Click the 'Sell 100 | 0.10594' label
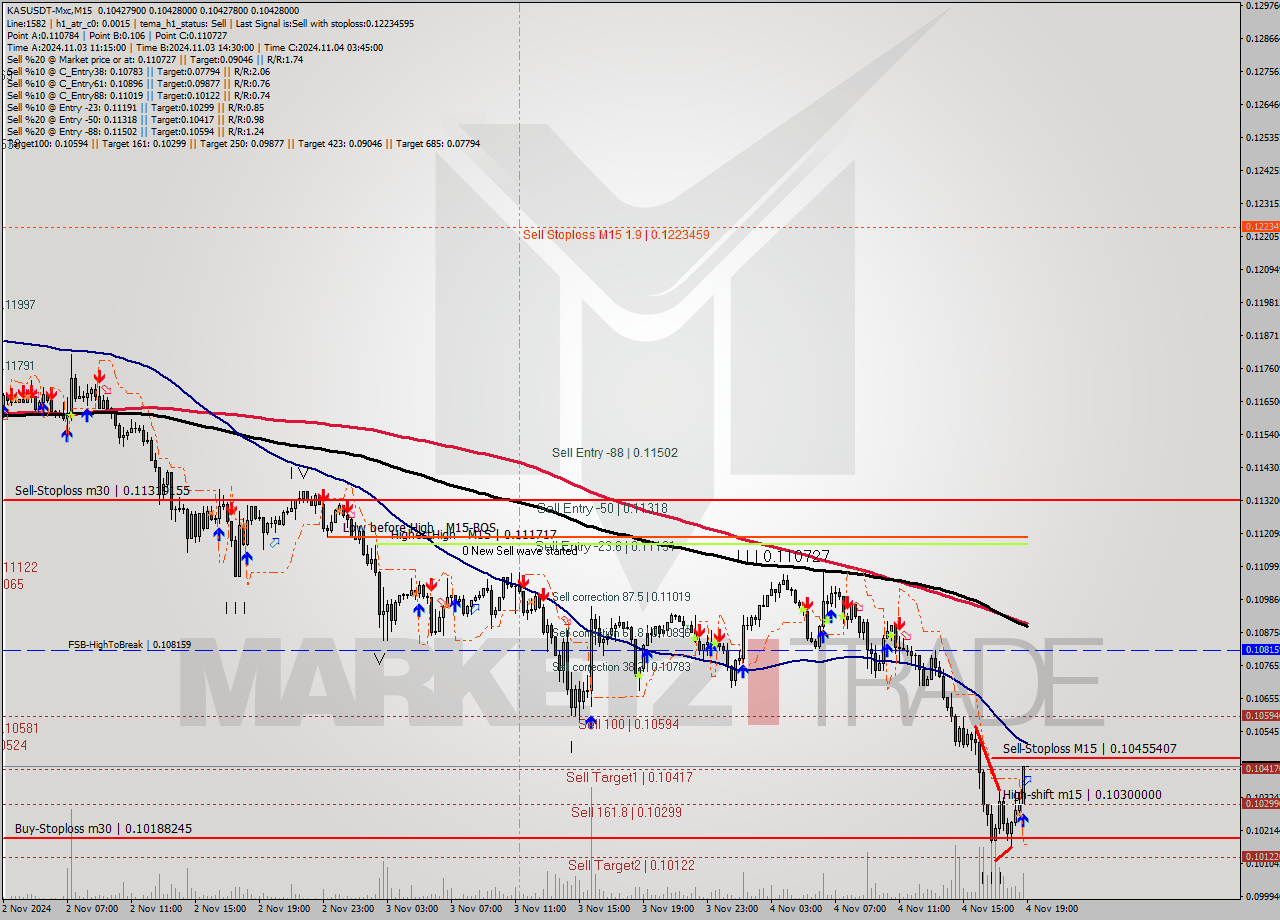The height and width of the screenshot is (920, 1280). tap(629, 724)
